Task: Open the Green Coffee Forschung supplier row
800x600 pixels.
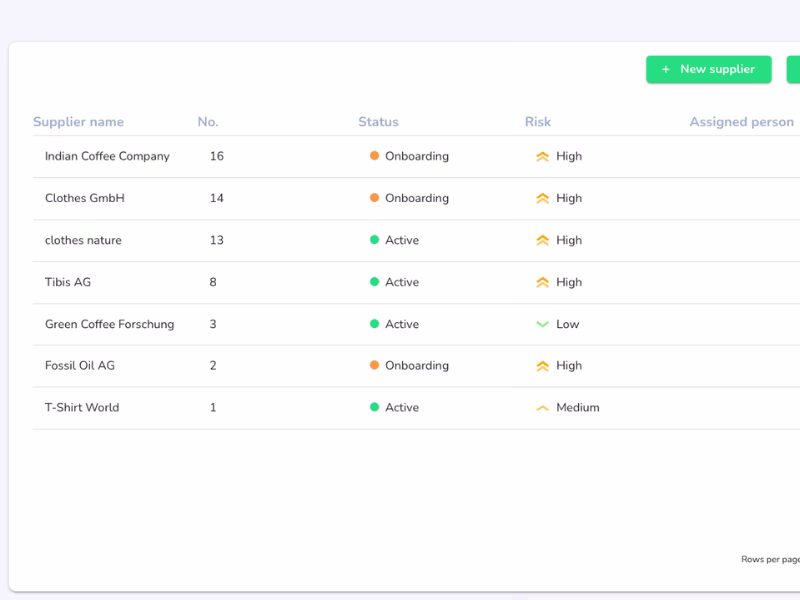Action: 109,324
